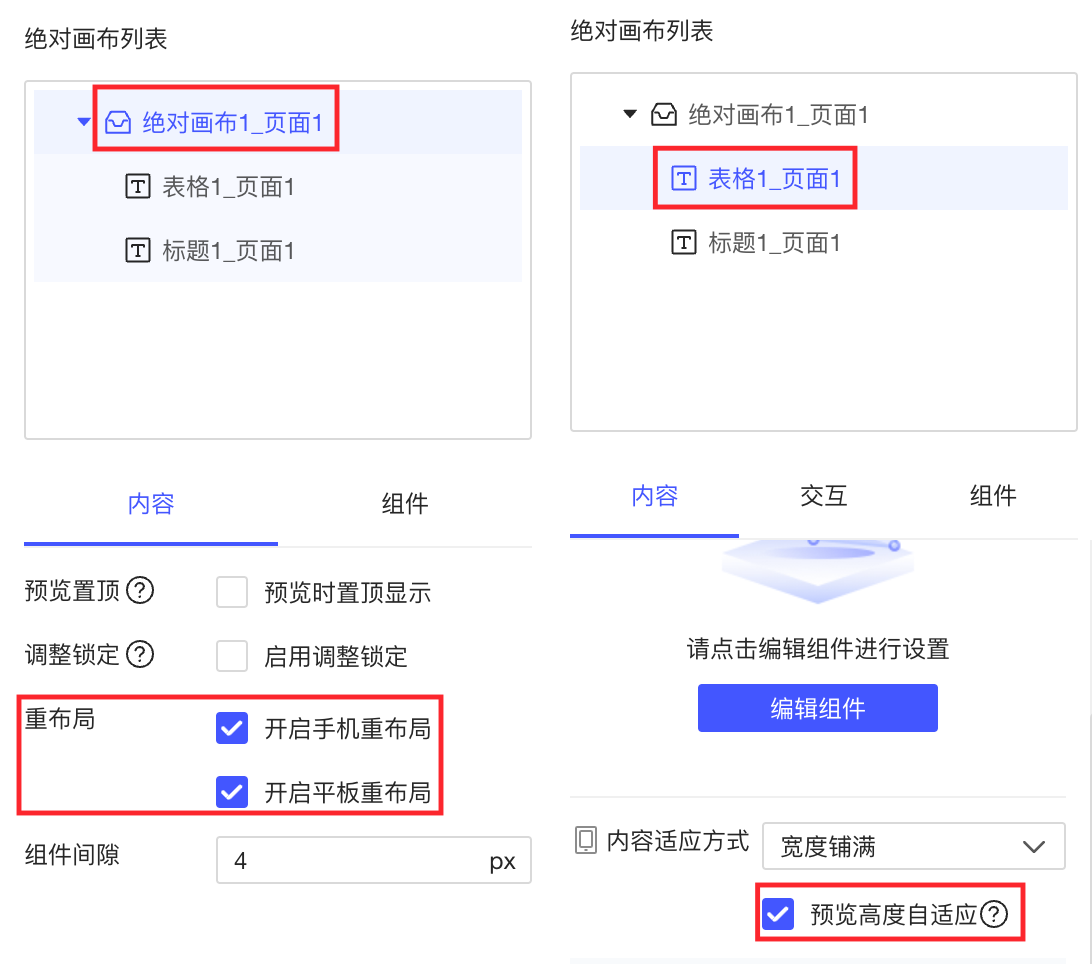Open the 预览置顶 help question icon
Viewport: 1092px width, 964px height.
click(141, 591)
